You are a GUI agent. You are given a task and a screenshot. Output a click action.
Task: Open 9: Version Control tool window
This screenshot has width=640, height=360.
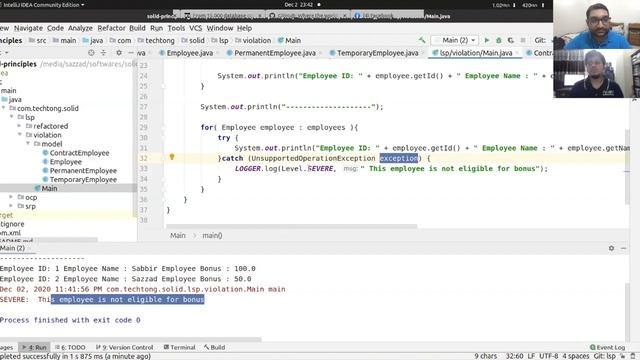(x=124, y=347)
